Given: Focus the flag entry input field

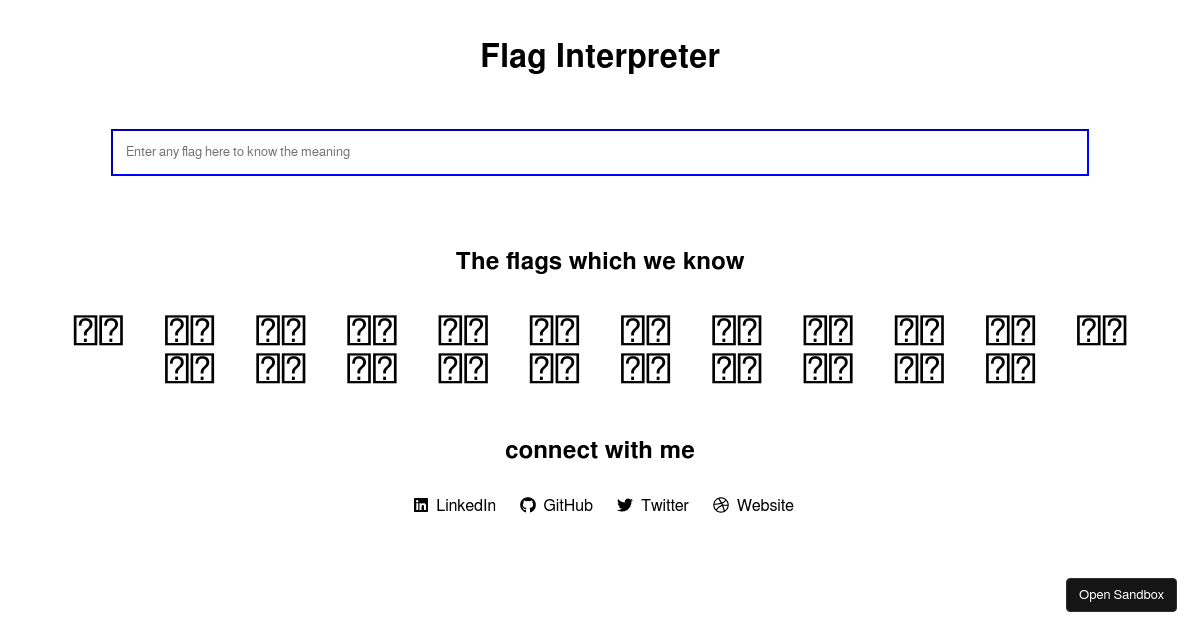Looking at the screenshot, I should [x=600, y=152].
